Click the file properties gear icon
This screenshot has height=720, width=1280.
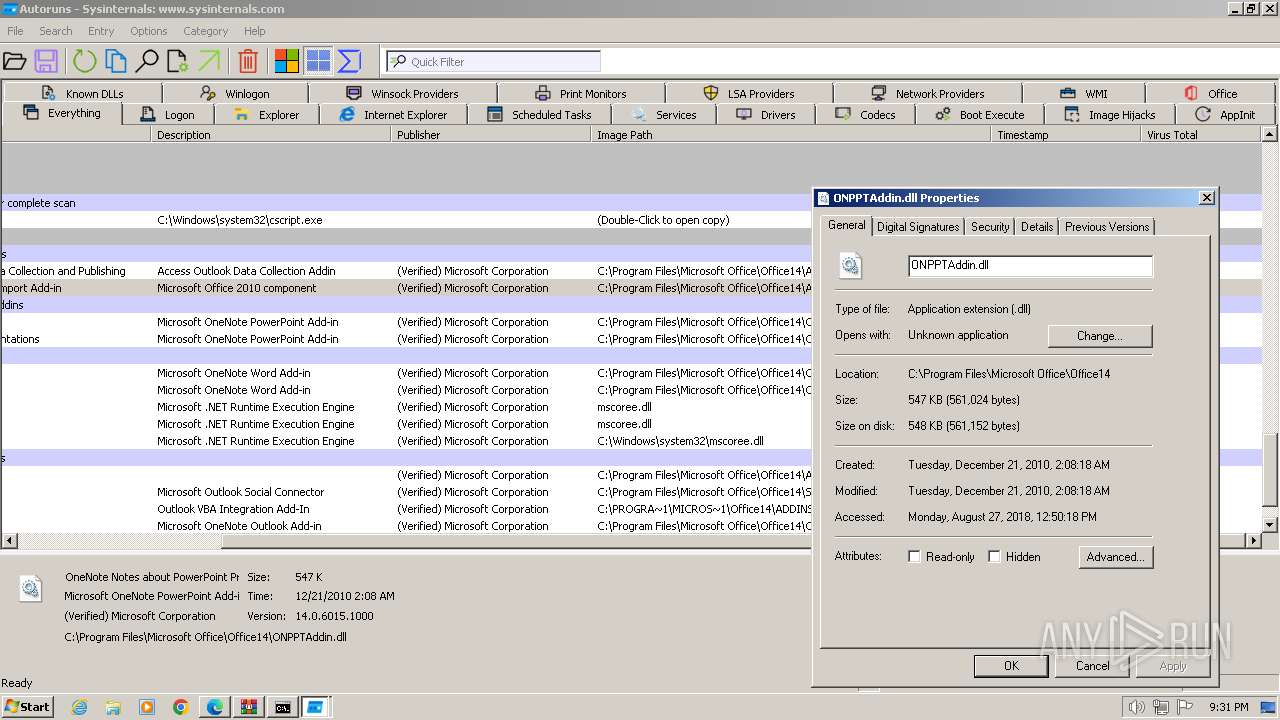178,62
